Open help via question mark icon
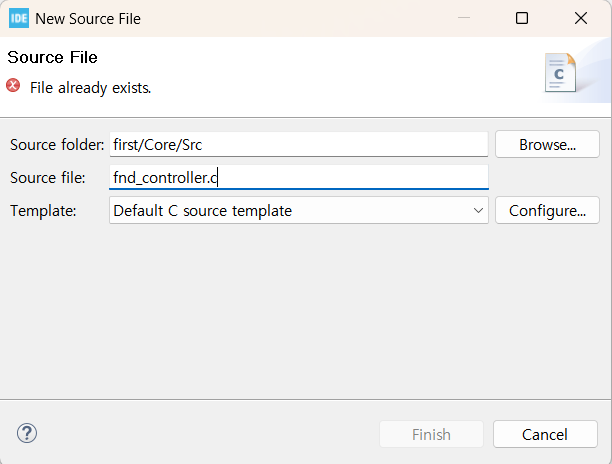Viewport: 612px width, 464px height. [27, 433]
